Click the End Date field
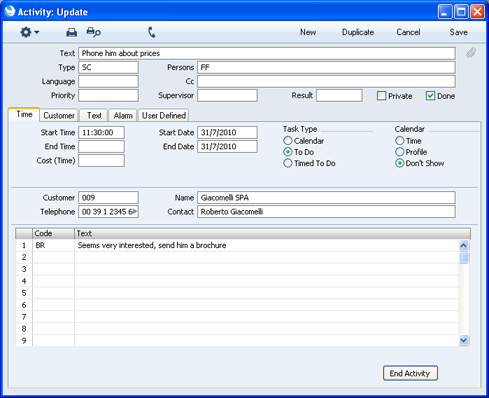 point(227,146)
